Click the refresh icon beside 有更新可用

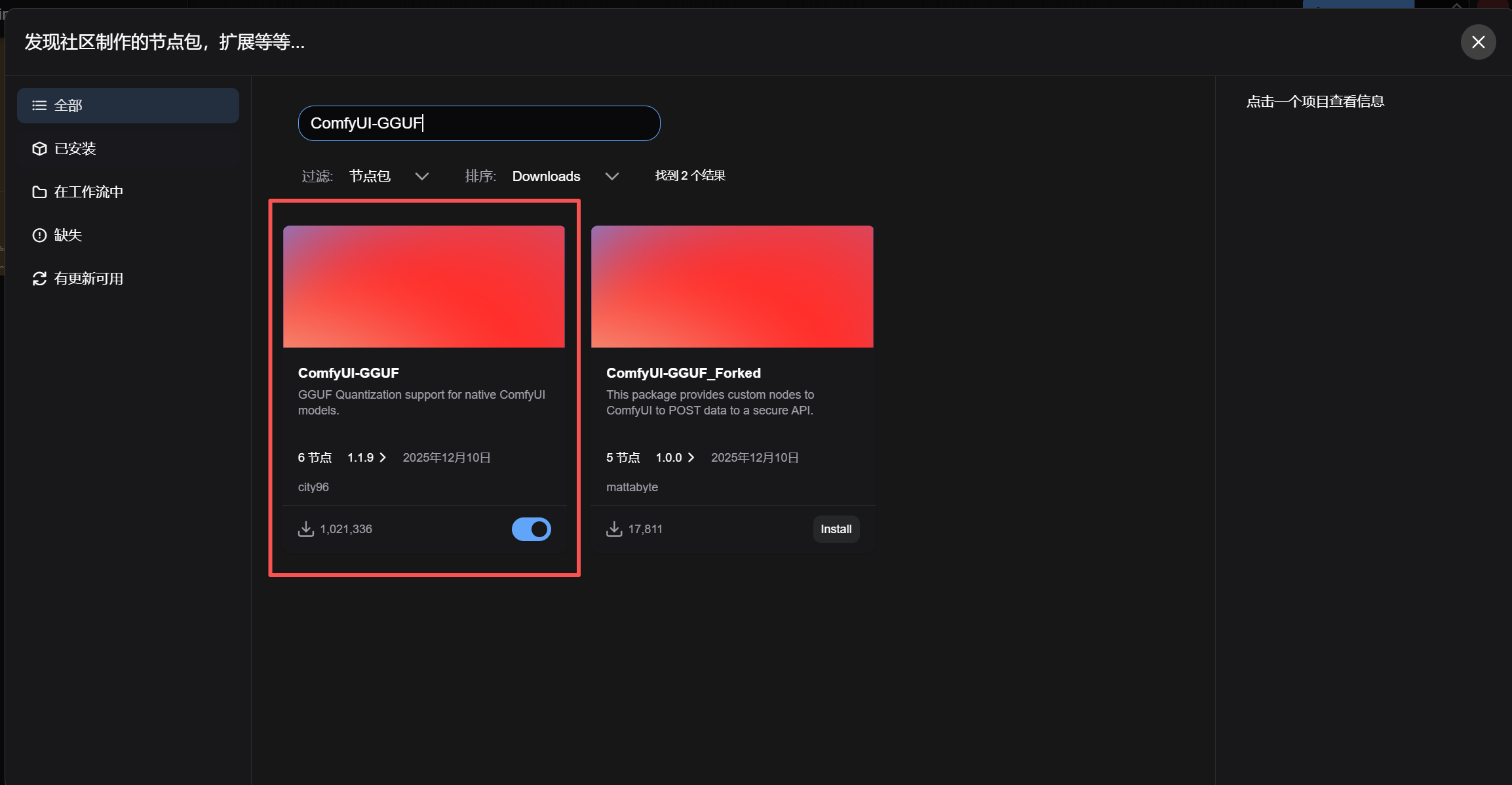pyautogui.click(x=39, y=279)
